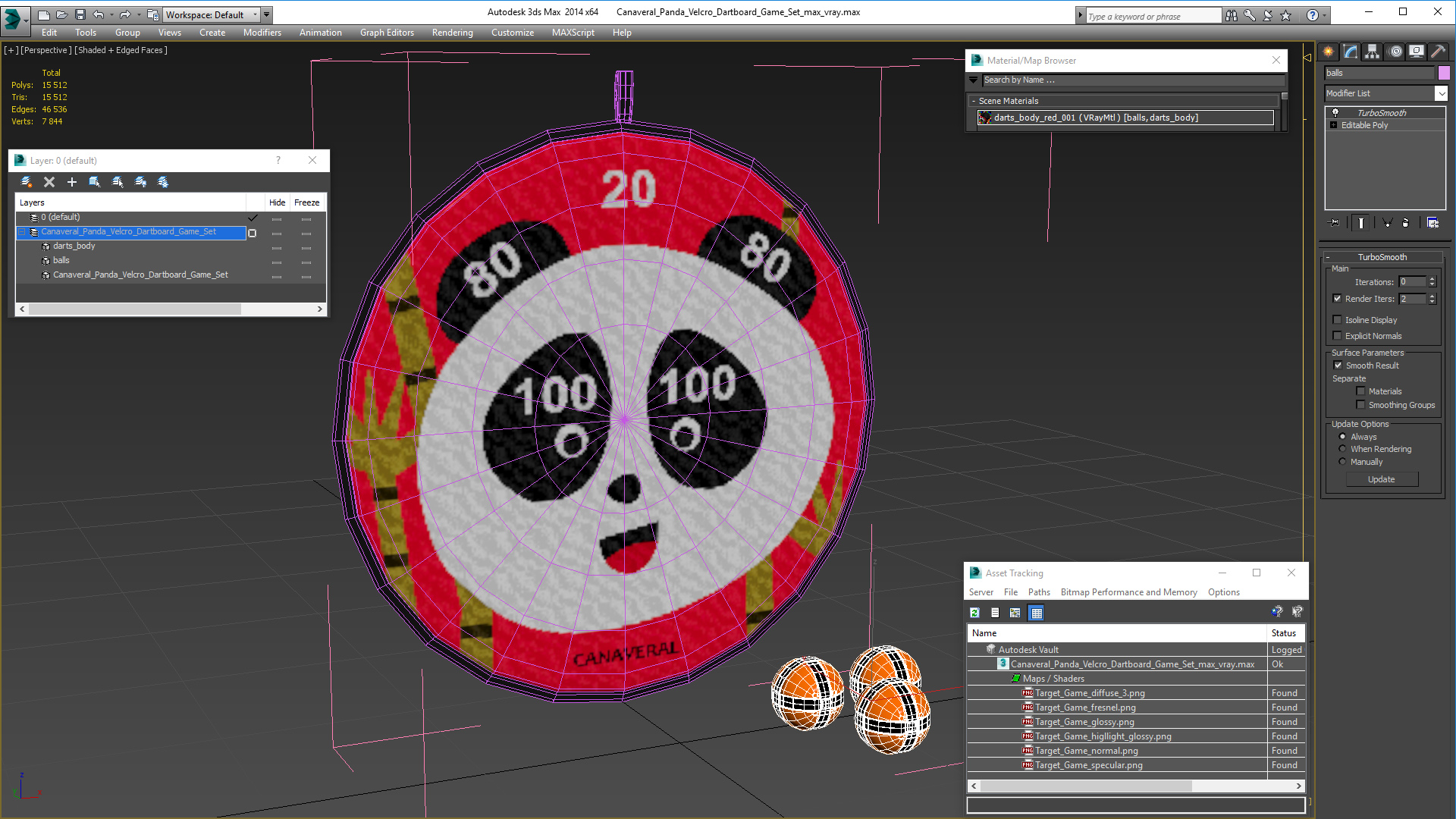Open the Edit menu
Image resolution: width=1456 pixels, height=819 pixels.
point(49,33)
